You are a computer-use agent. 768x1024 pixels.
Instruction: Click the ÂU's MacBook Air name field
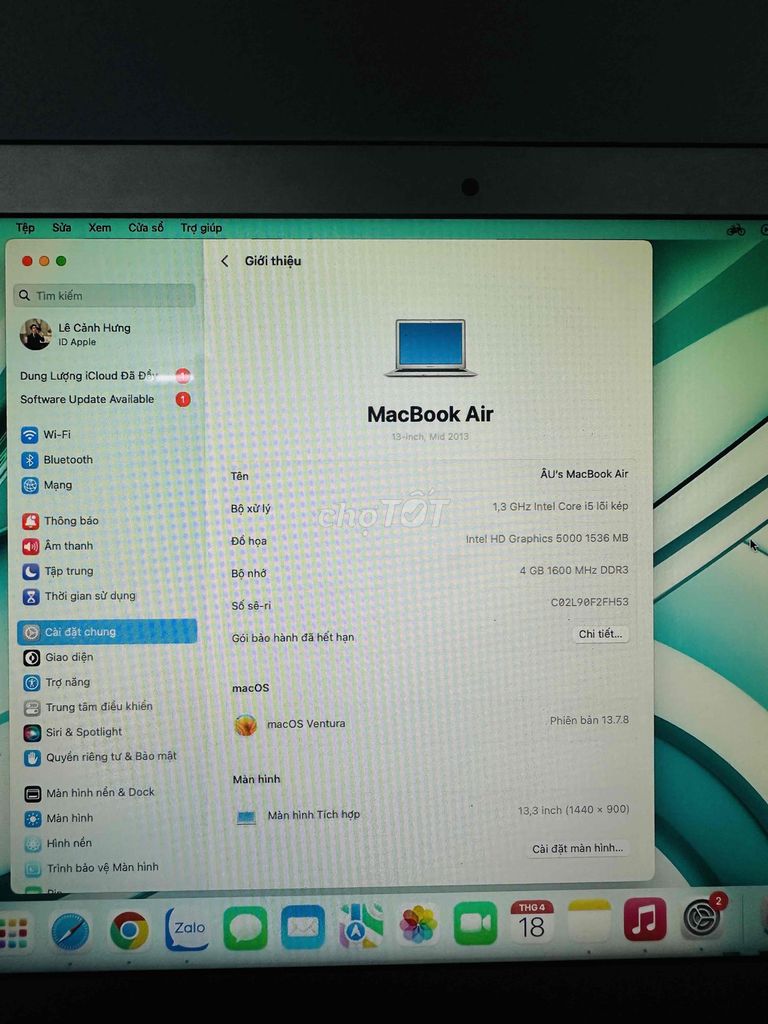coord(584,474)
